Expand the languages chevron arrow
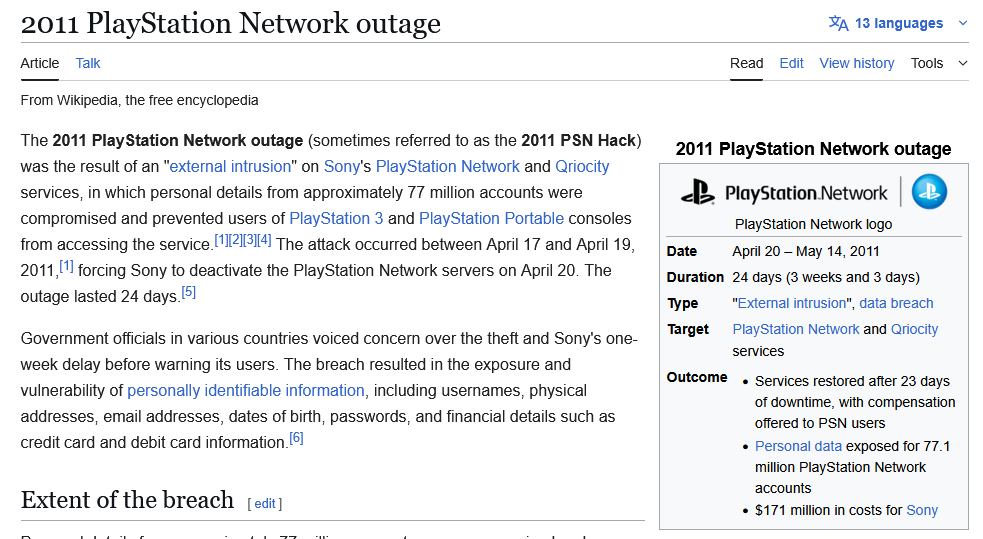The width and height of the screenshot is (983, 539). pyautogui.click(x=963, y=23)
